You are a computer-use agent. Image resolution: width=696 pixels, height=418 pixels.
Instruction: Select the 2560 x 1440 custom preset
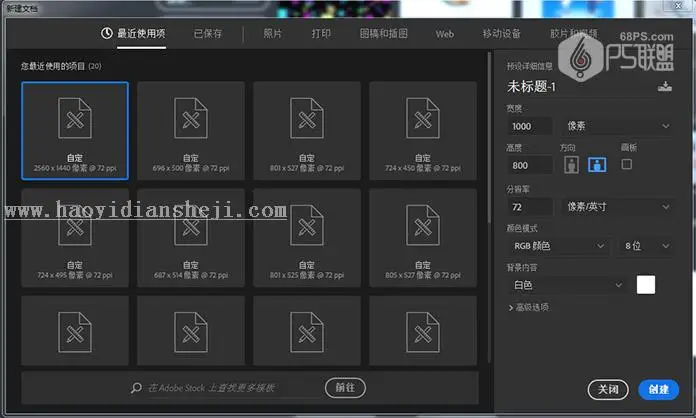(75, 130)
